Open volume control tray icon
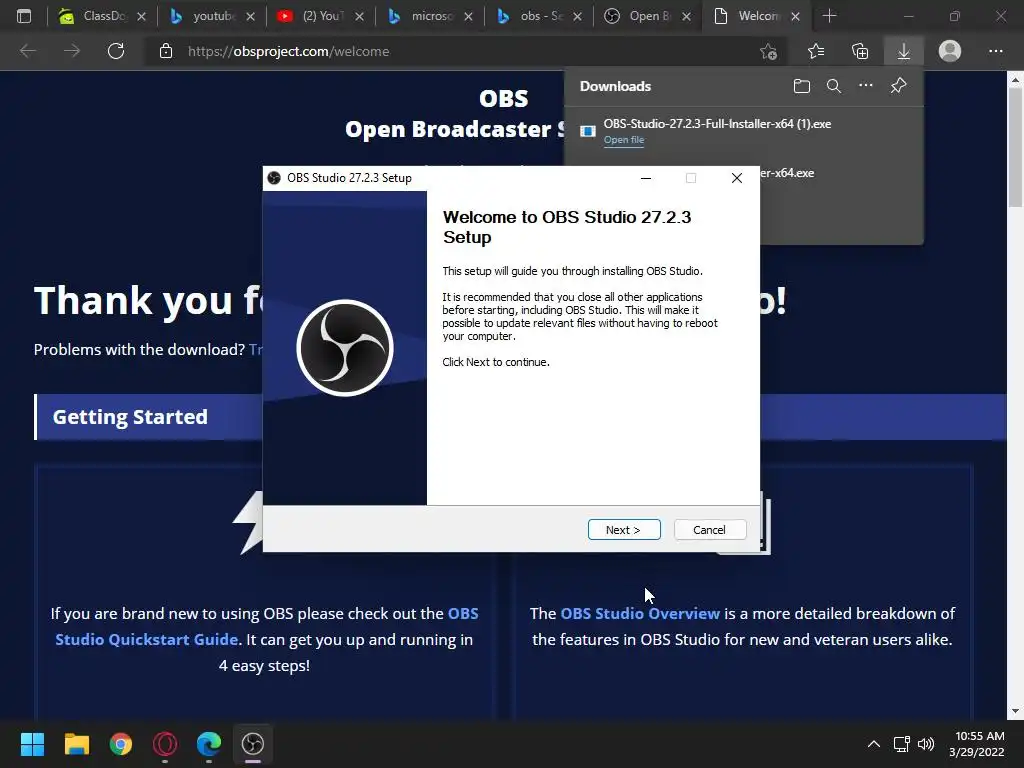The width and height of the screenshot is (1024, 768). coord(926,744)
